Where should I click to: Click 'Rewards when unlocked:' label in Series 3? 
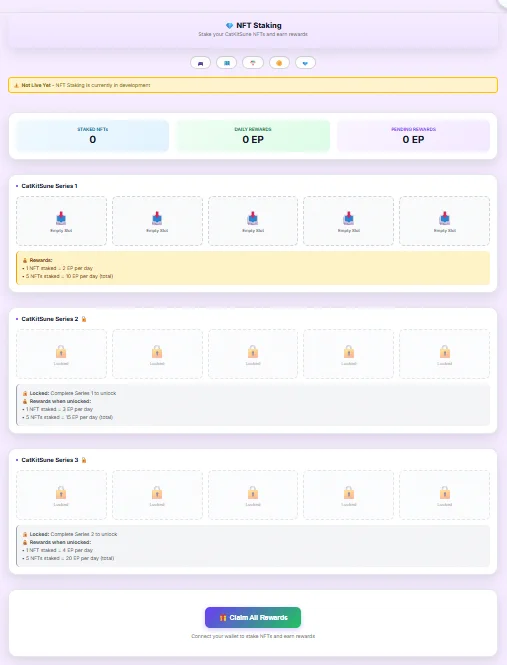coord(60,542)
